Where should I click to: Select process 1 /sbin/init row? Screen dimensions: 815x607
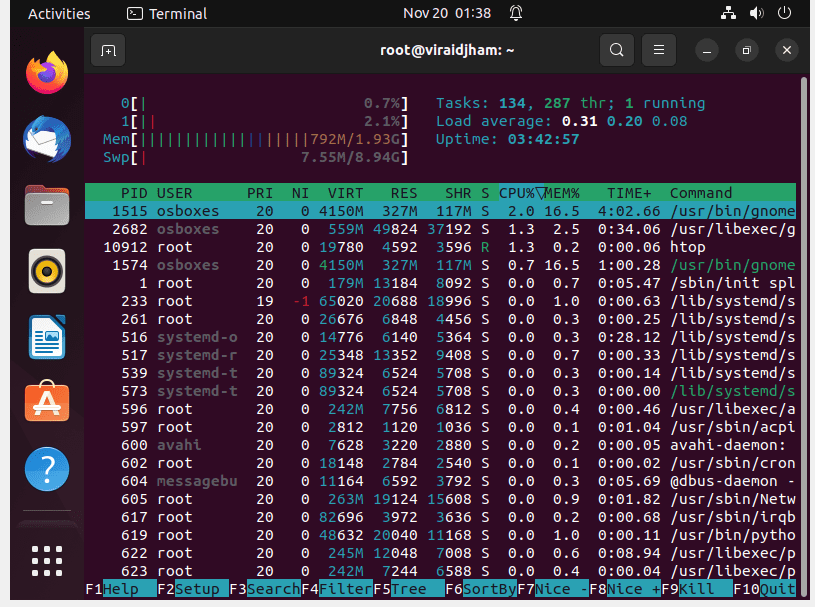(440, 283)
